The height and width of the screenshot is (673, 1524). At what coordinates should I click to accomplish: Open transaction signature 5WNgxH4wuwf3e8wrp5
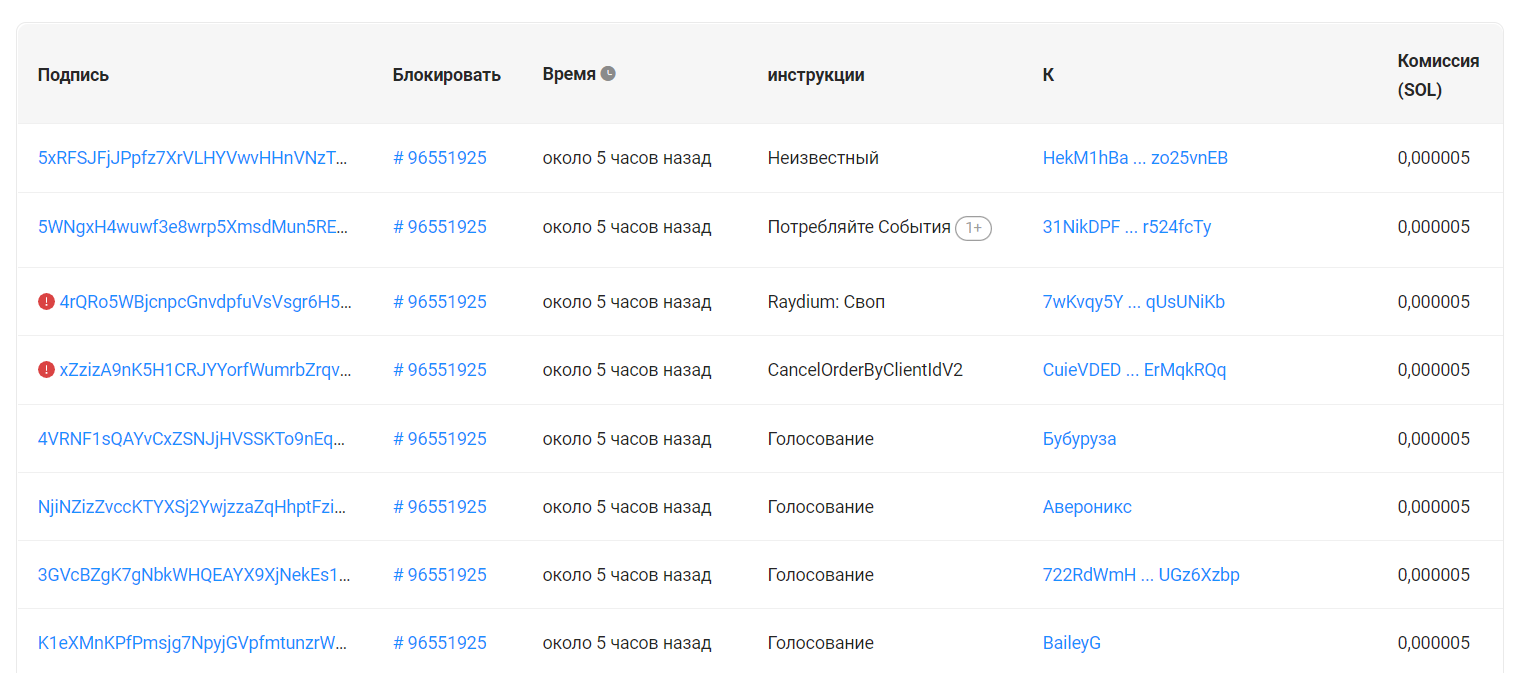[194, 227]
